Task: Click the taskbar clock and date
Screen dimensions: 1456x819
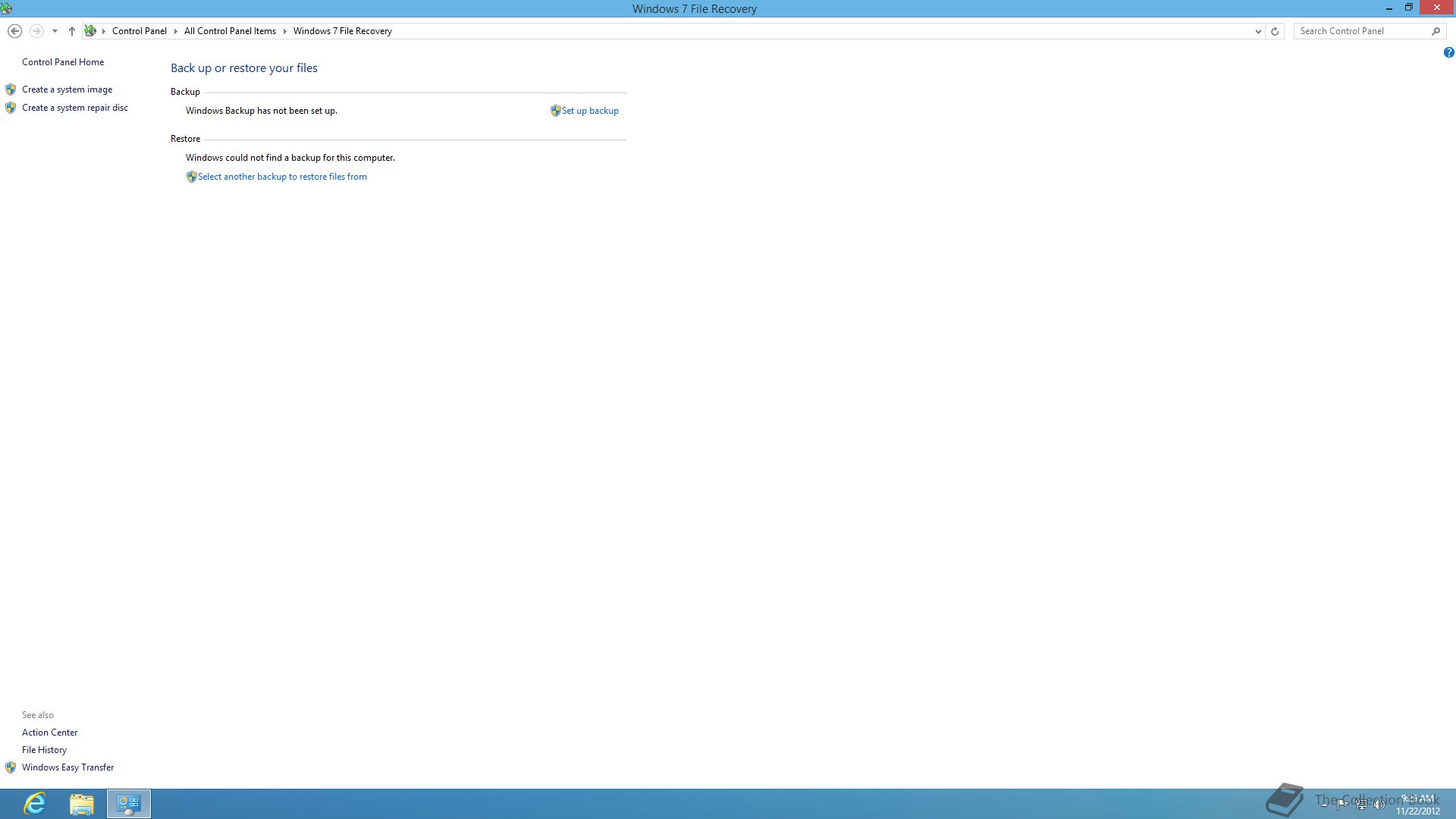Action: 1418,805
